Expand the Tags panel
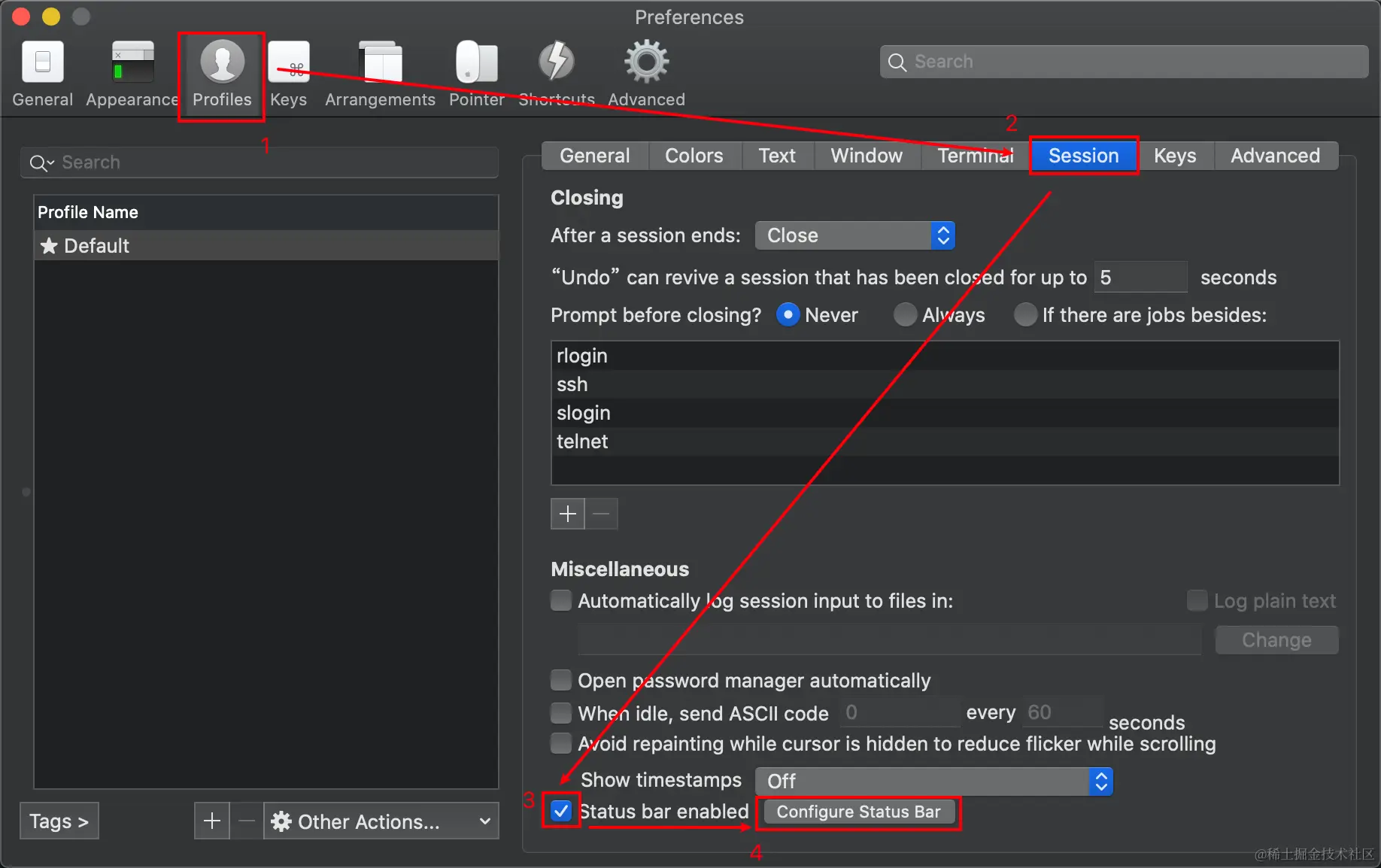The image size is (1381, 868). point(59,821)
